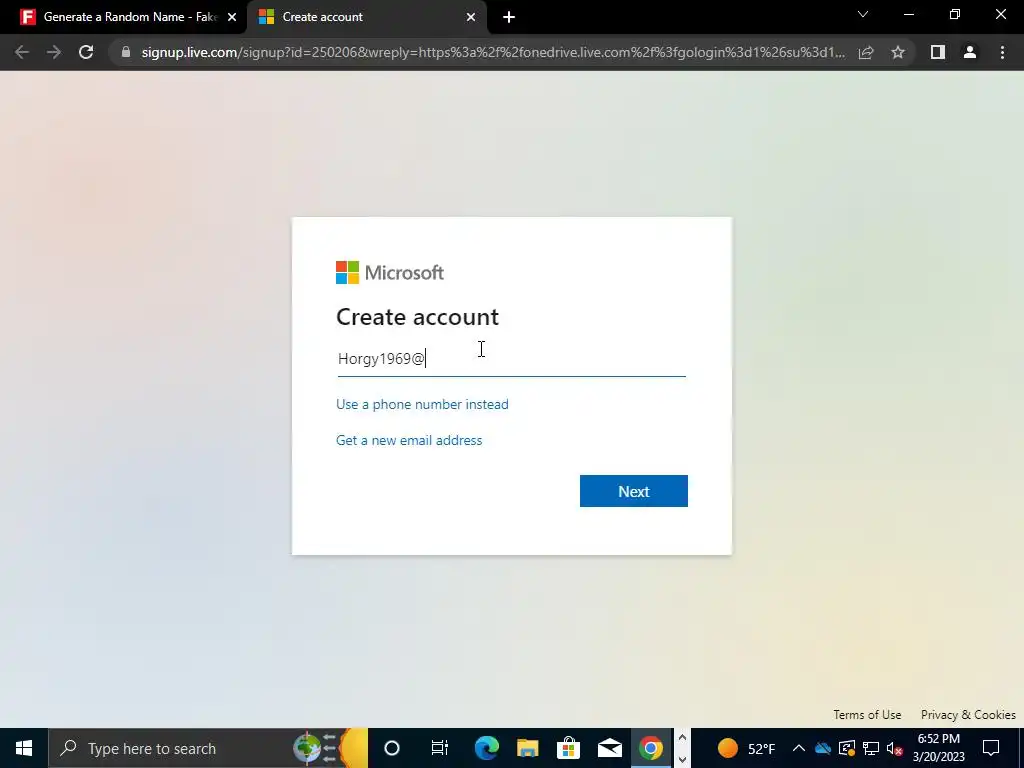Viewport: 1024px width, 768px height.
Task: Click taskbar scroll down arrow
Action: point(682,760)
